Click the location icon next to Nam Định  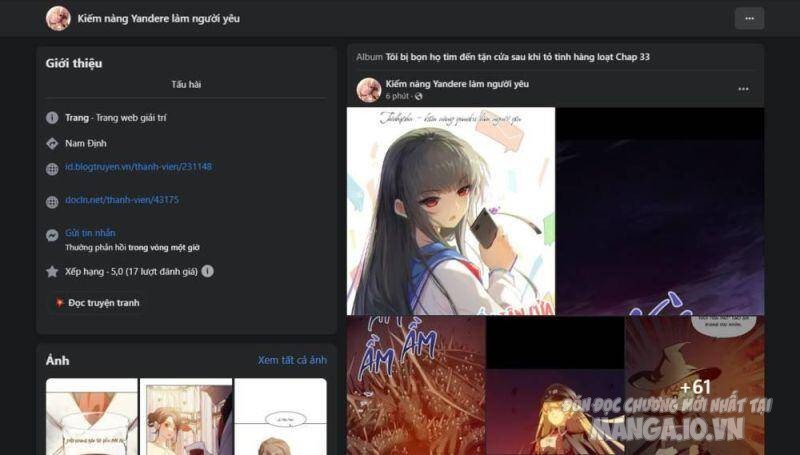coord(52,143)
